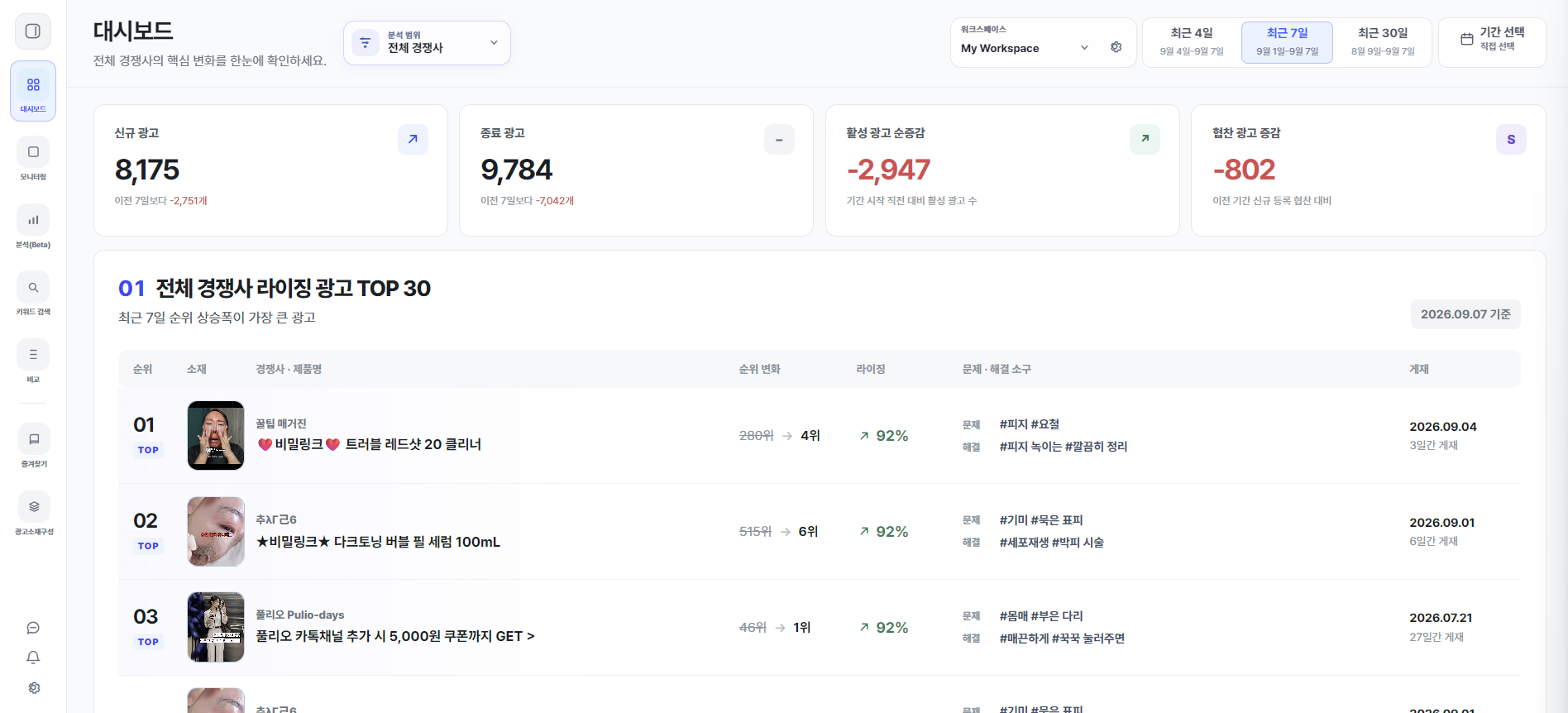Click the S icon on 협찬 광고 증감 card

[1511, 139]
